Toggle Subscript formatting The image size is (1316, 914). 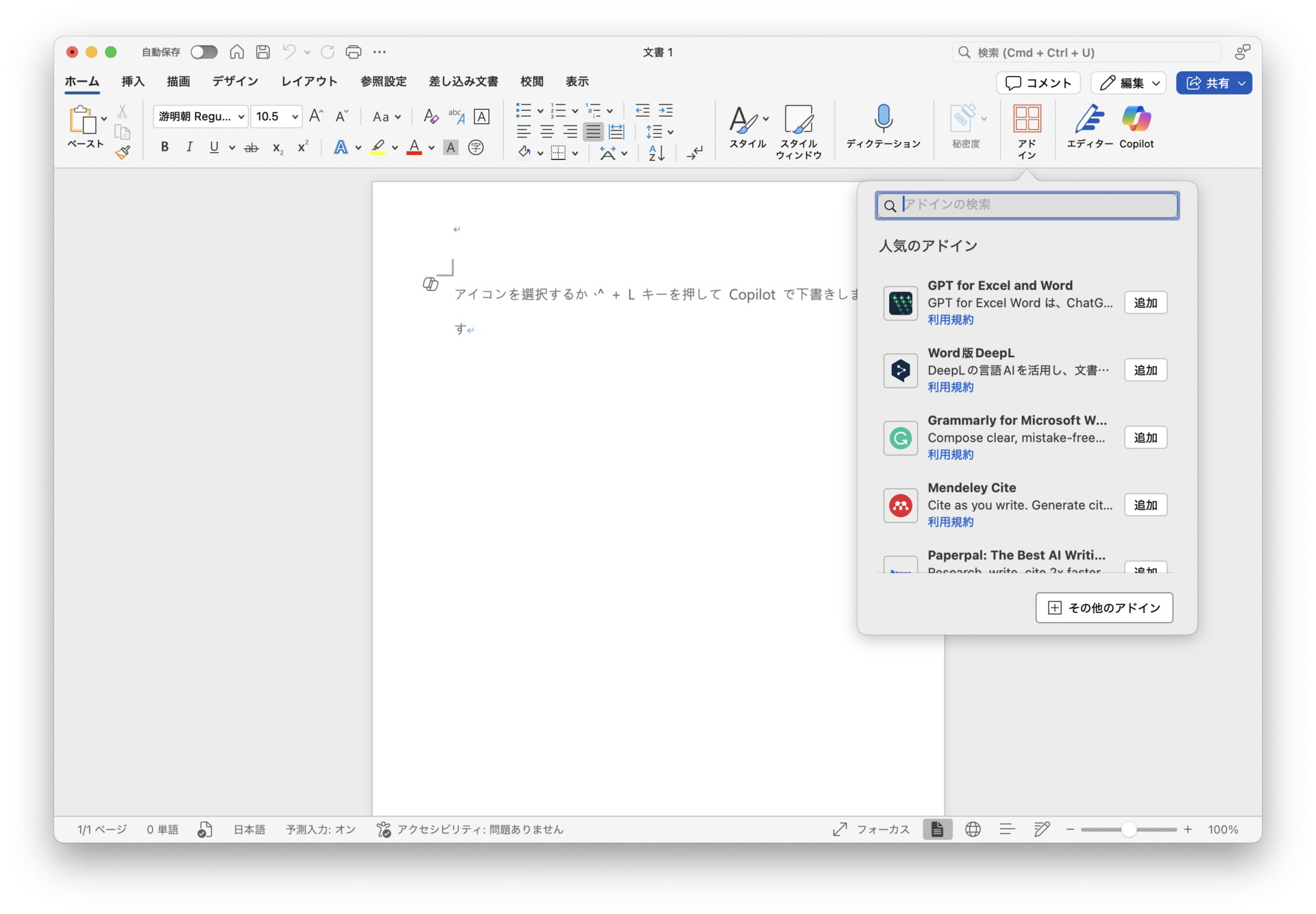point(278,147)
